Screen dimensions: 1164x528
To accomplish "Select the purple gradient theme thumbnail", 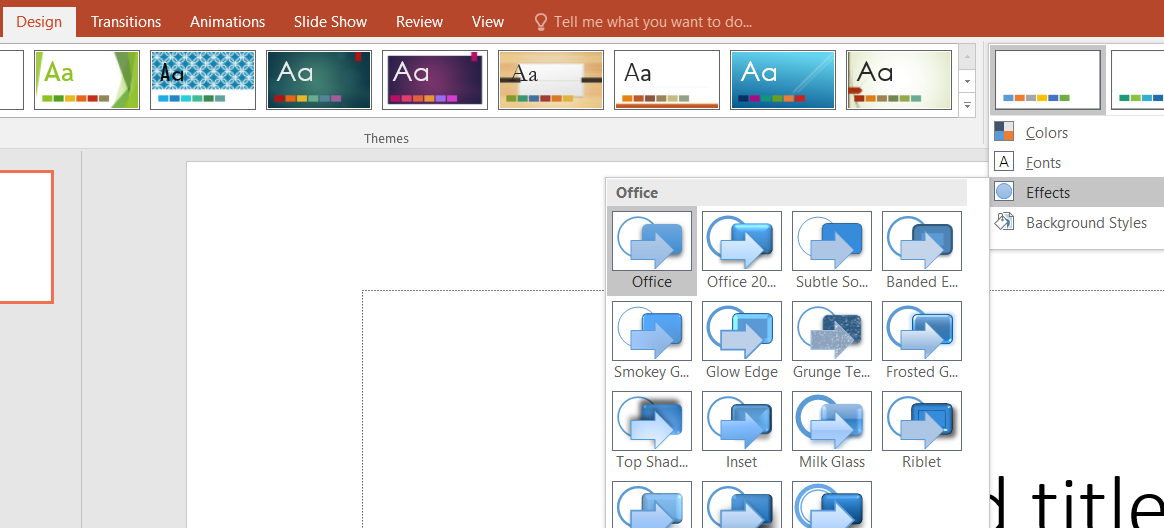I will click(x=435, y=79).
